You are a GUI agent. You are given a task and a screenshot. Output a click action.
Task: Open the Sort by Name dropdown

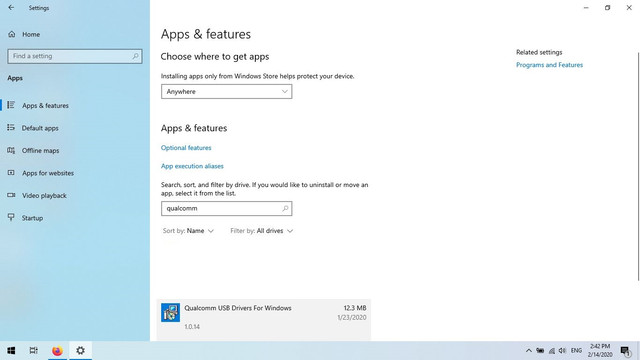(x=188, y=231)
